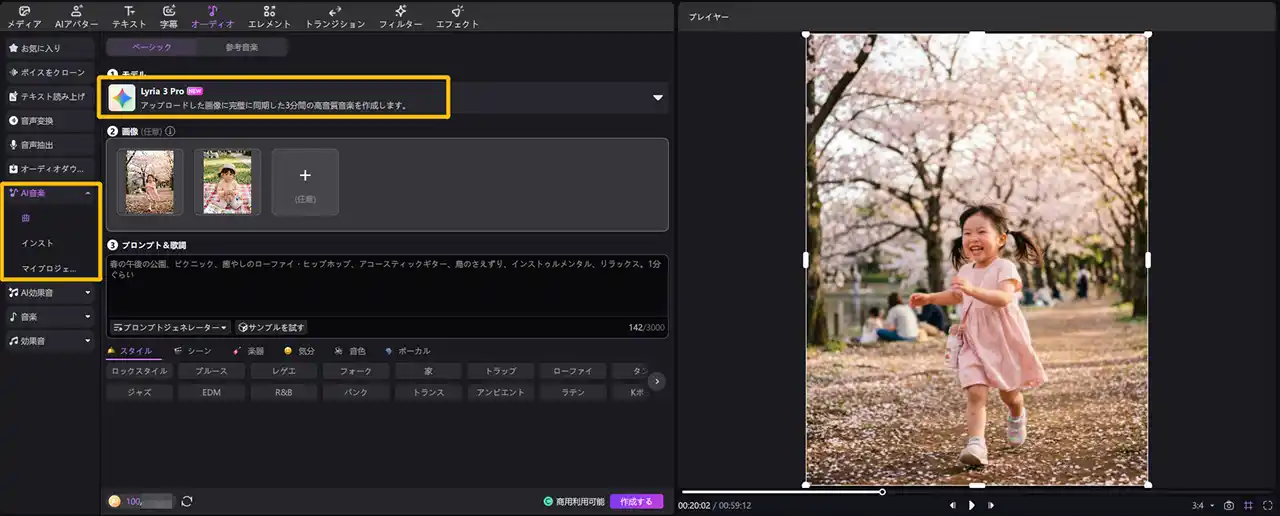Switch to the 楽器 tag category tab

click(249, 351)
